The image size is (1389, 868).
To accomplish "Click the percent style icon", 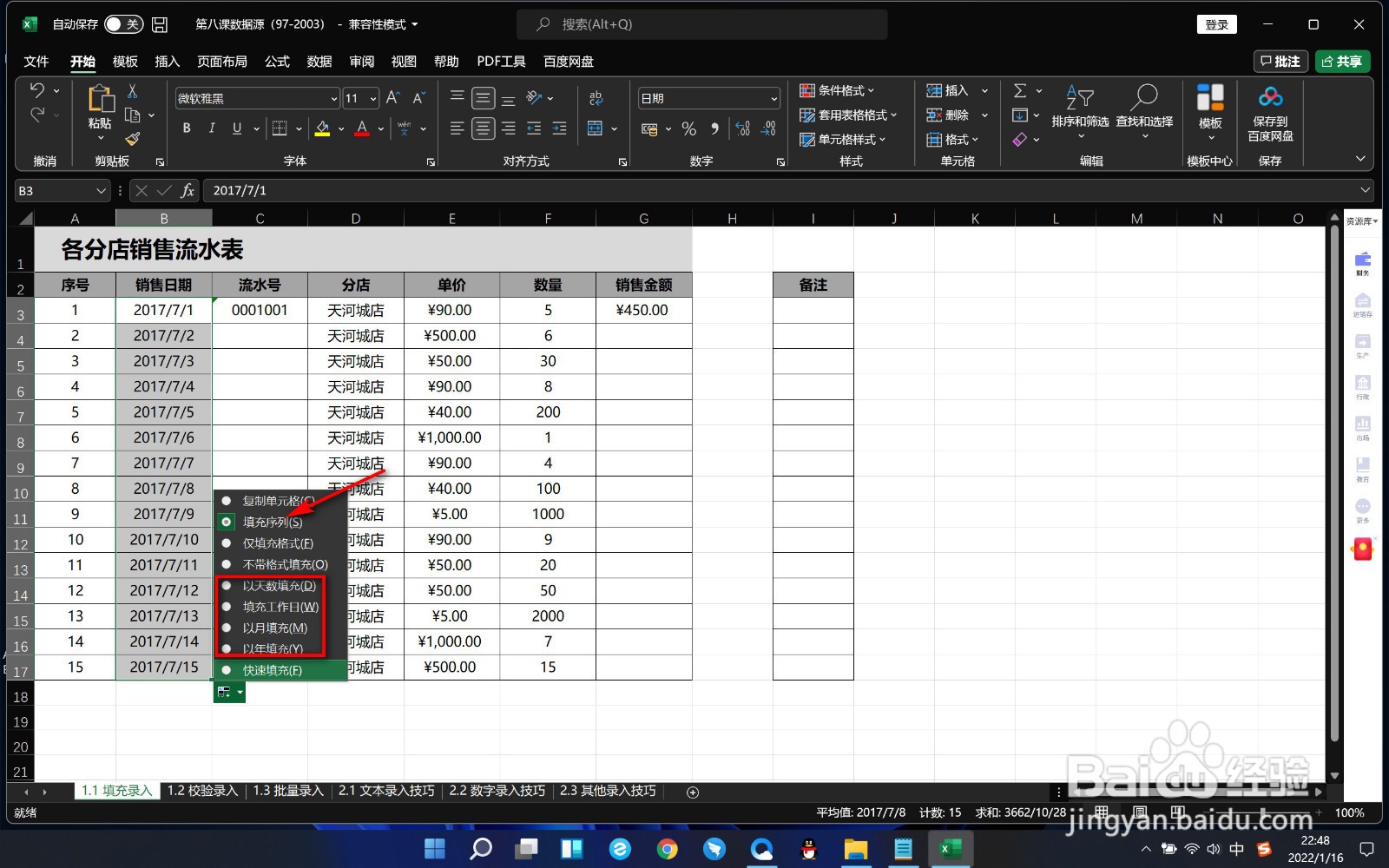I will (689, 128).
